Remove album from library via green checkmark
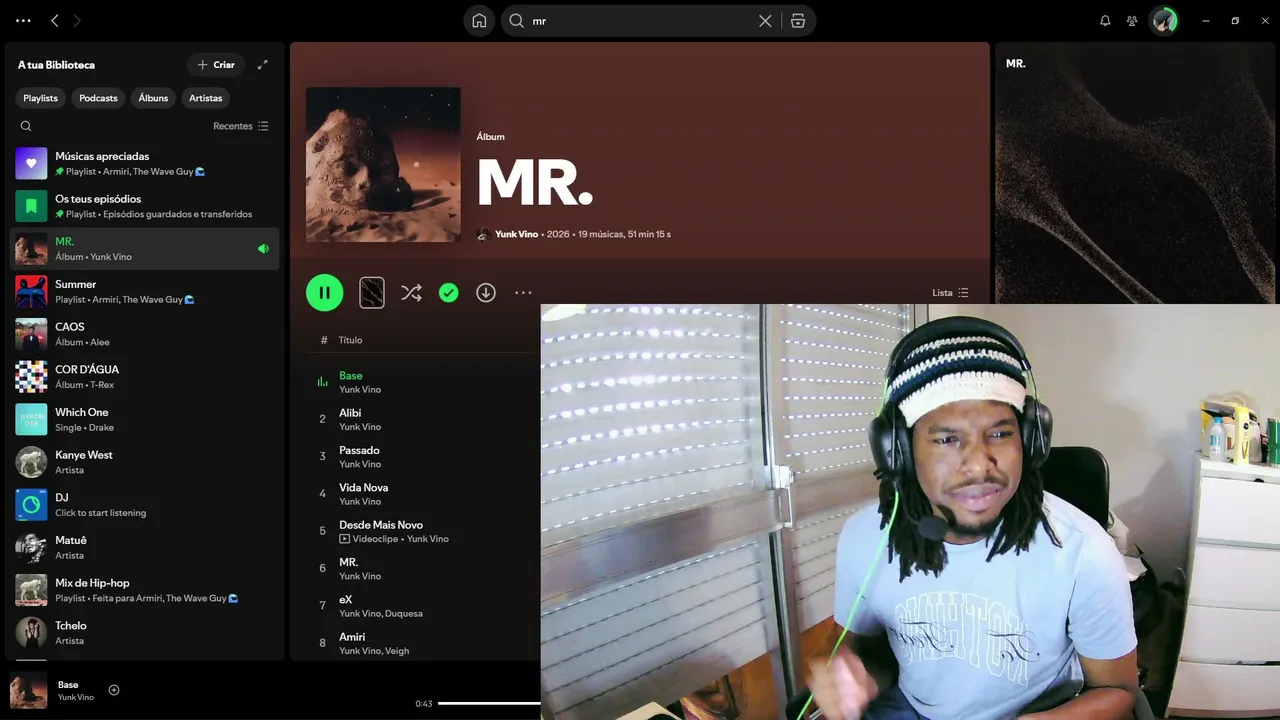 click(x=449, y=293)
